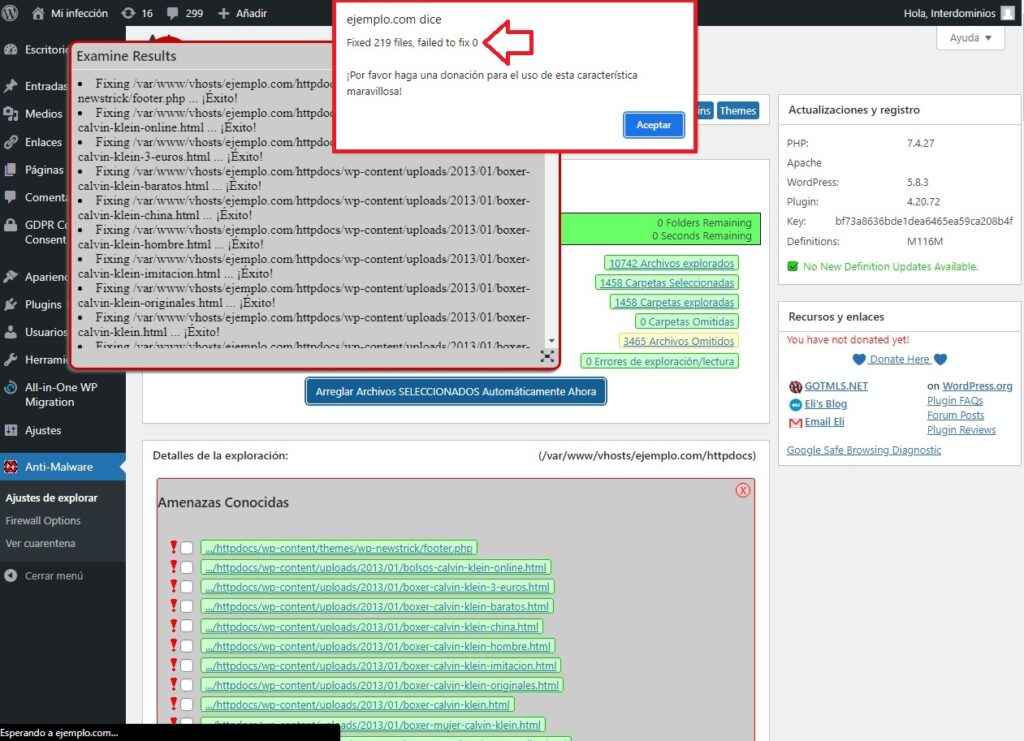Open Ver cuarentena submenu item
Image resolution: width=1024 pixels, height=741 pixels.
pos(40,543)
